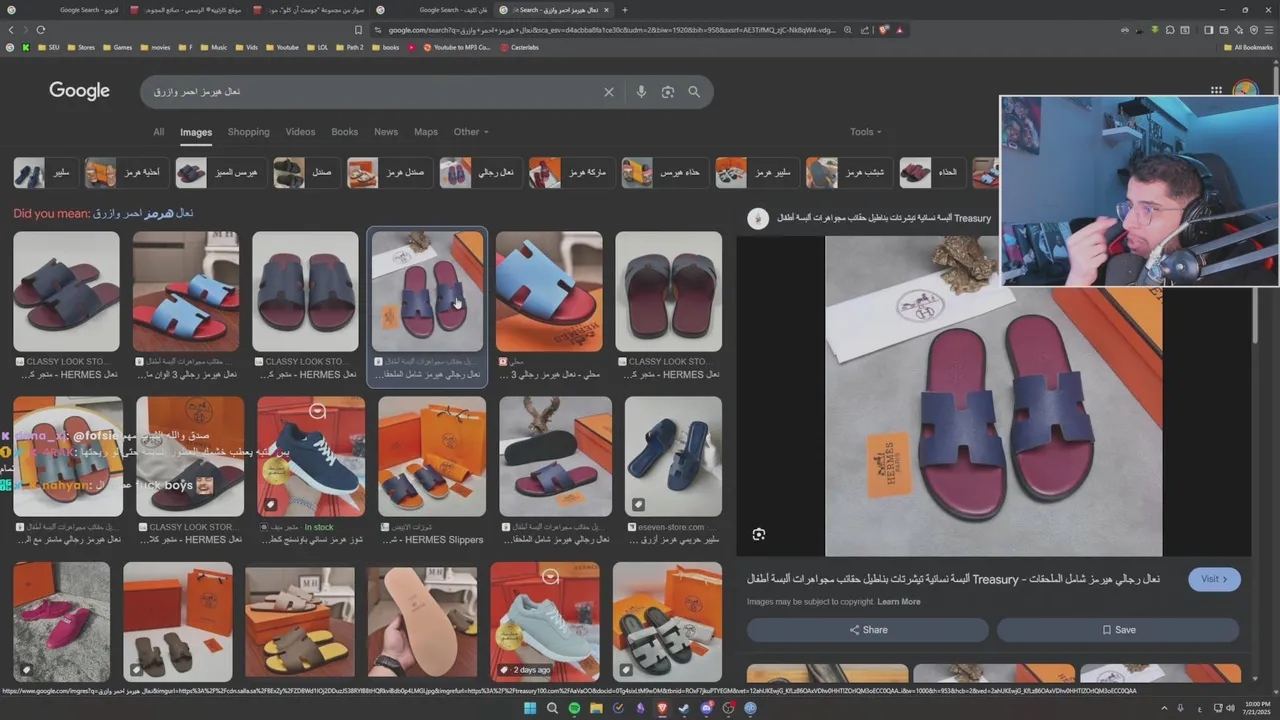Switch to the All results tab
This screenshot has width=1280, height=720.
coord(158,132)
